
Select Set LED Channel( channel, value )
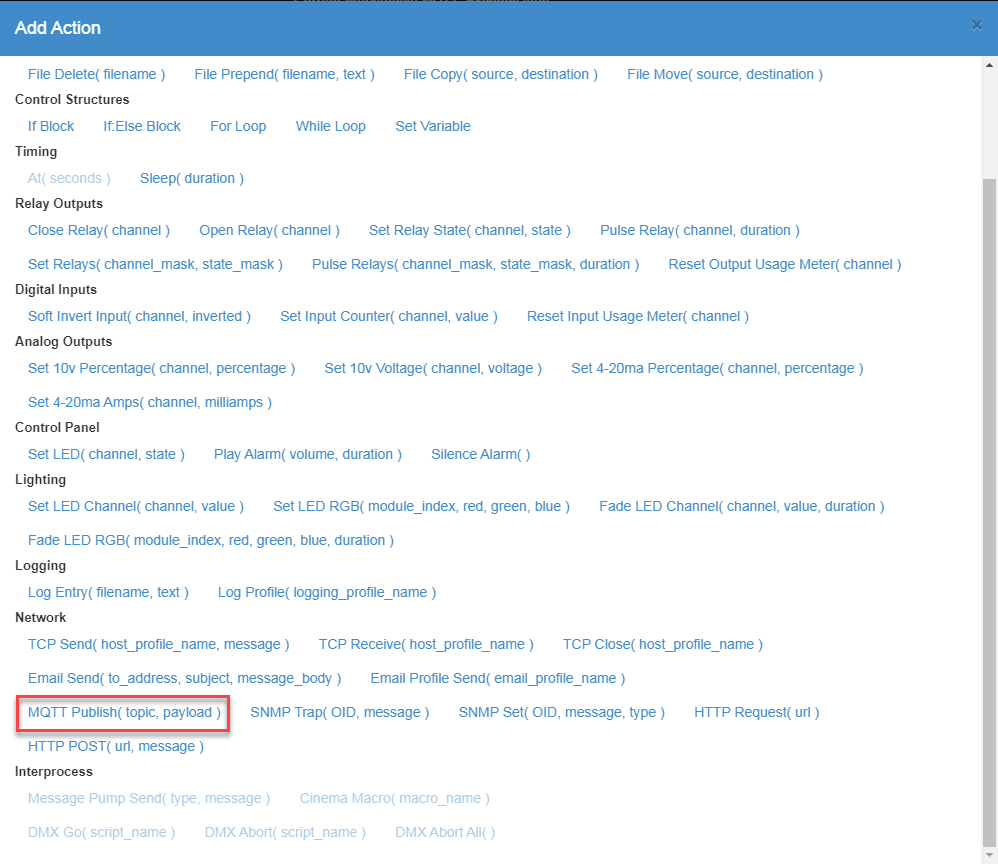(x=136, y=506)
